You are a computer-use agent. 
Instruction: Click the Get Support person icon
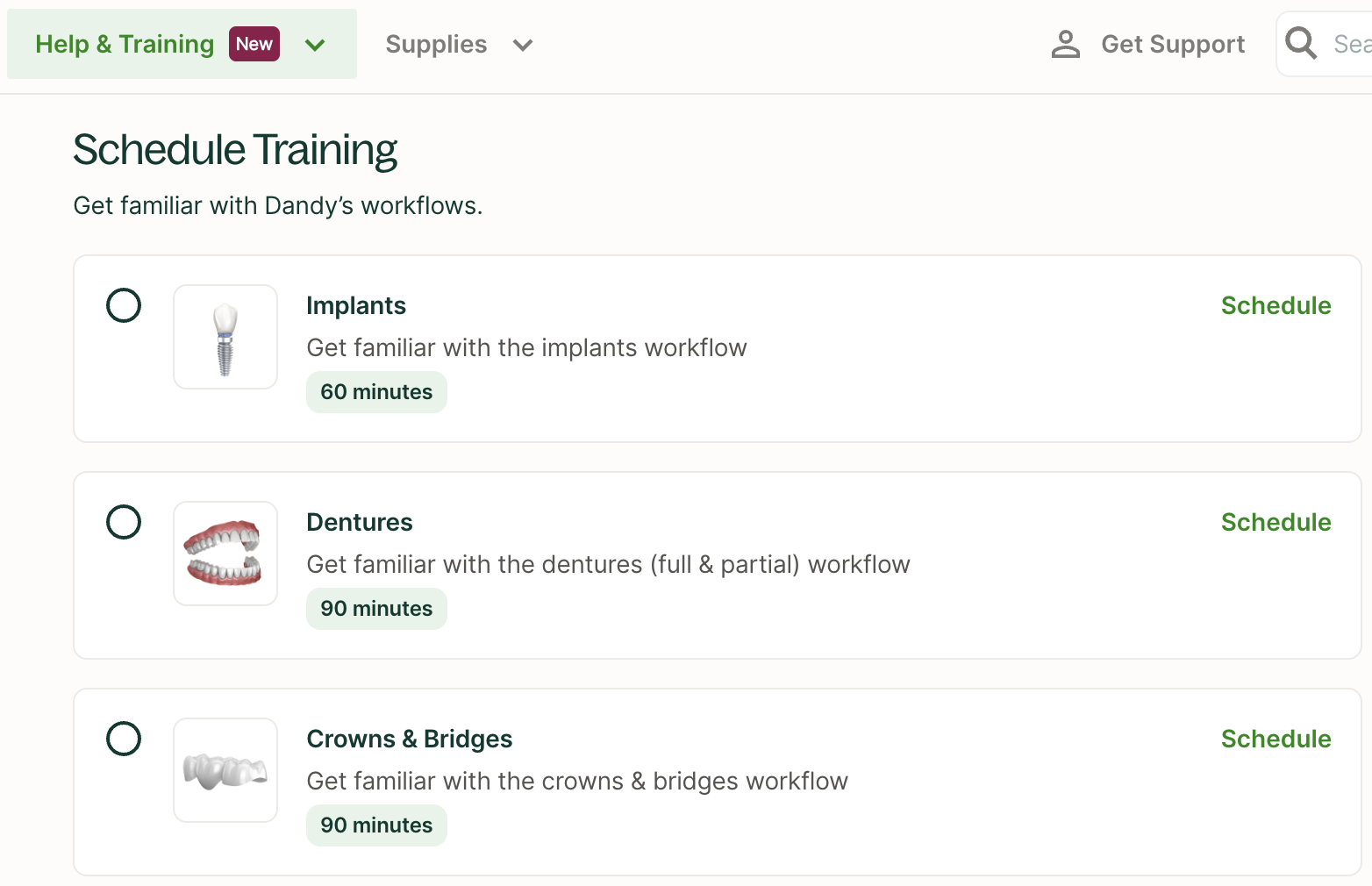coord(1065,44)
